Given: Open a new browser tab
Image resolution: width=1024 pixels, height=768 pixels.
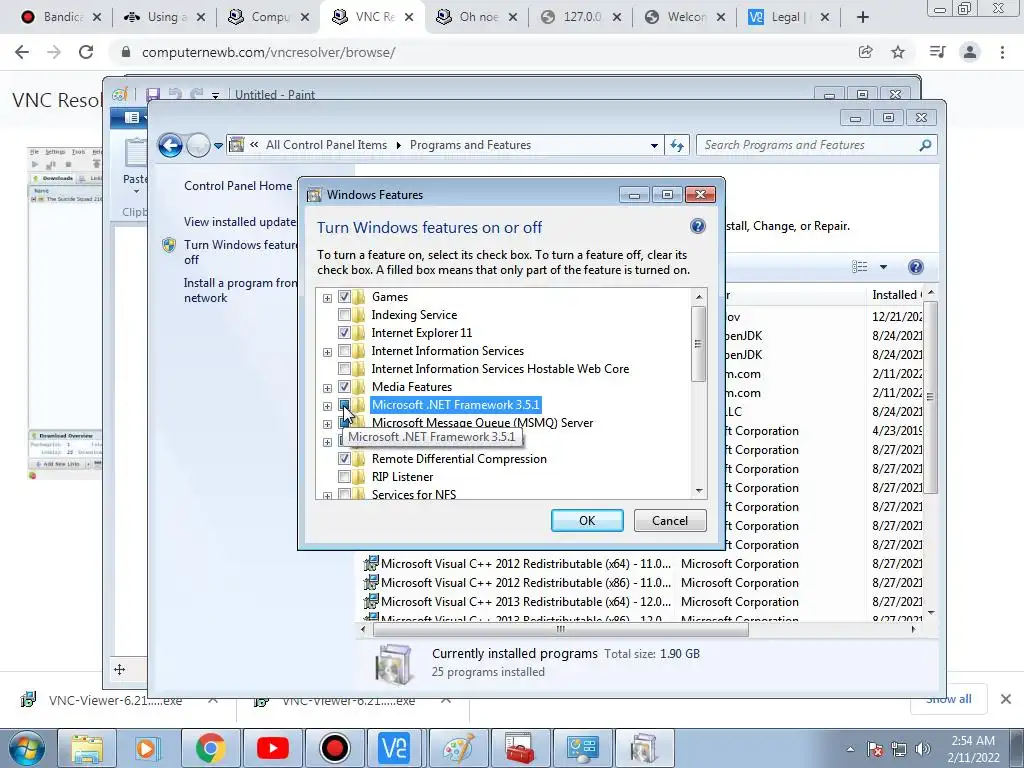Looking at the screenshot, I should [x=863, y=17].
